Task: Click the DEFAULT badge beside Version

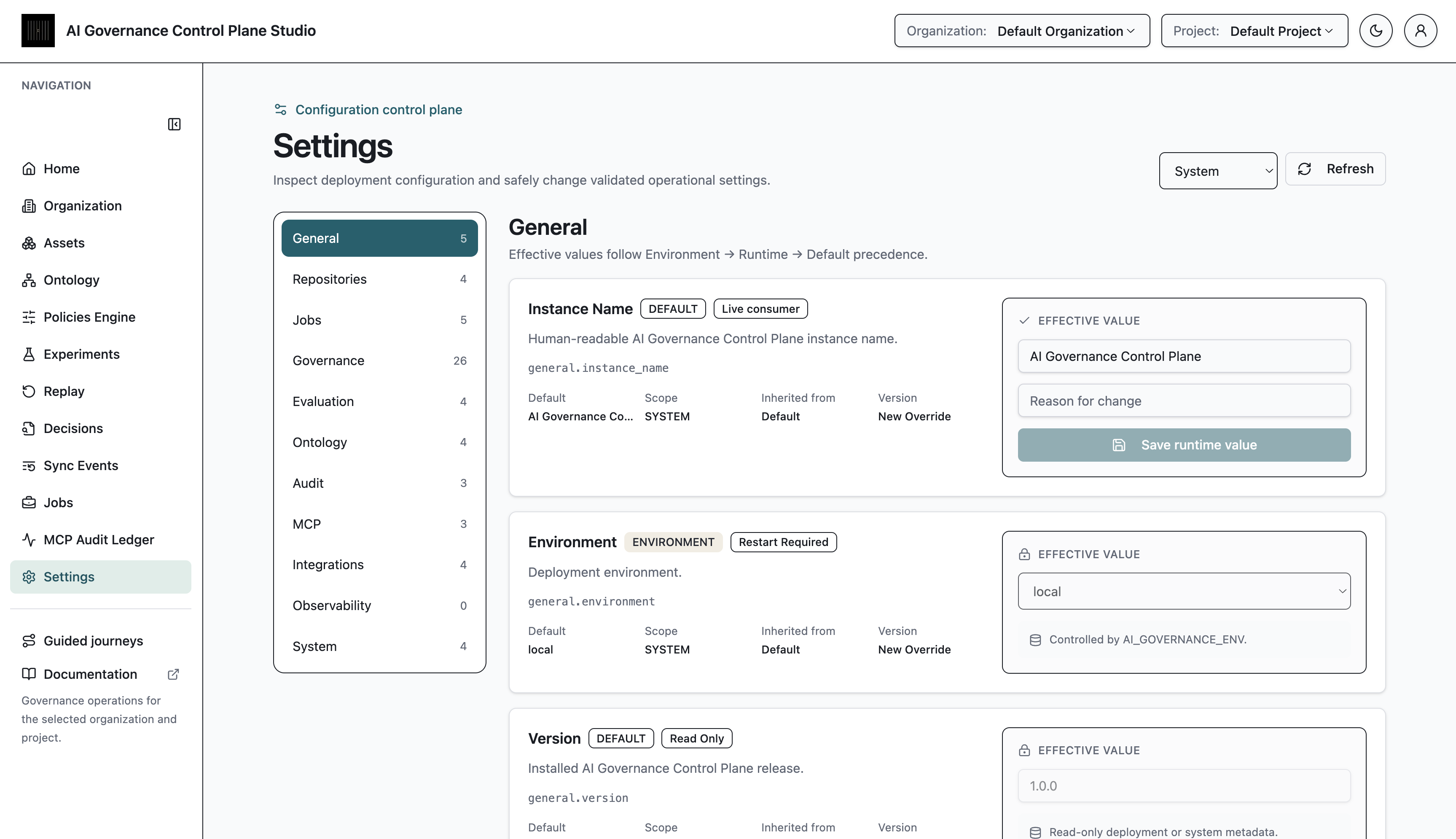Action: 621,739
